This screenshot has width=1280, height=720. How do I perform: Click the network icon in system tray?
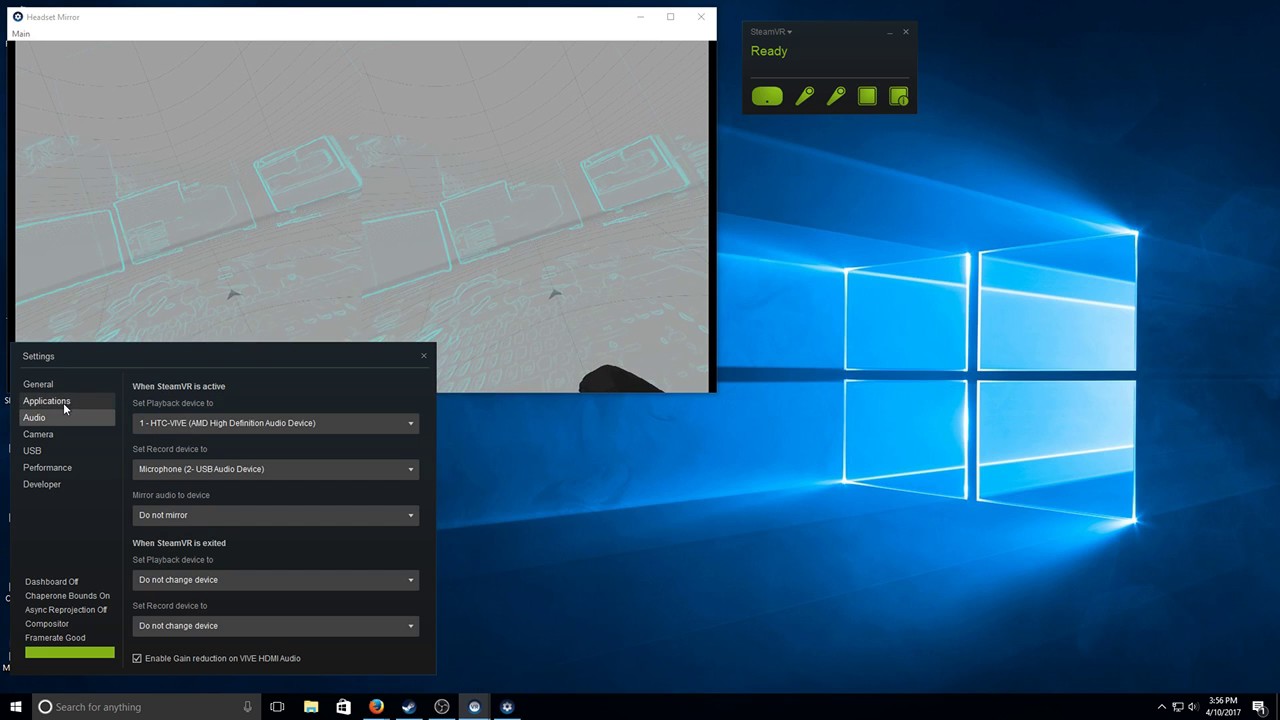tap(1178, 707)
